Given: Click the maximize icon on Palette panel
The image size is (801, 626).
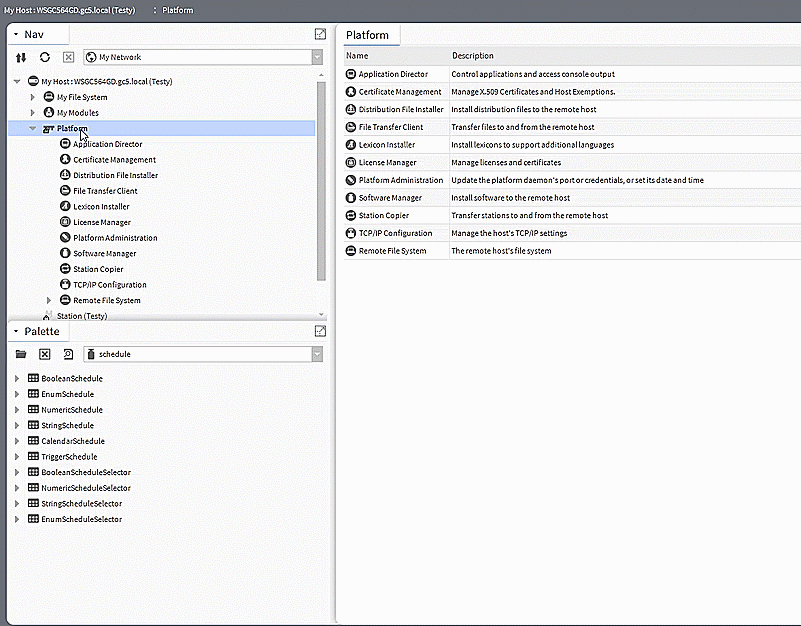Looking at the screenshot, I should (x=320, y=331).
